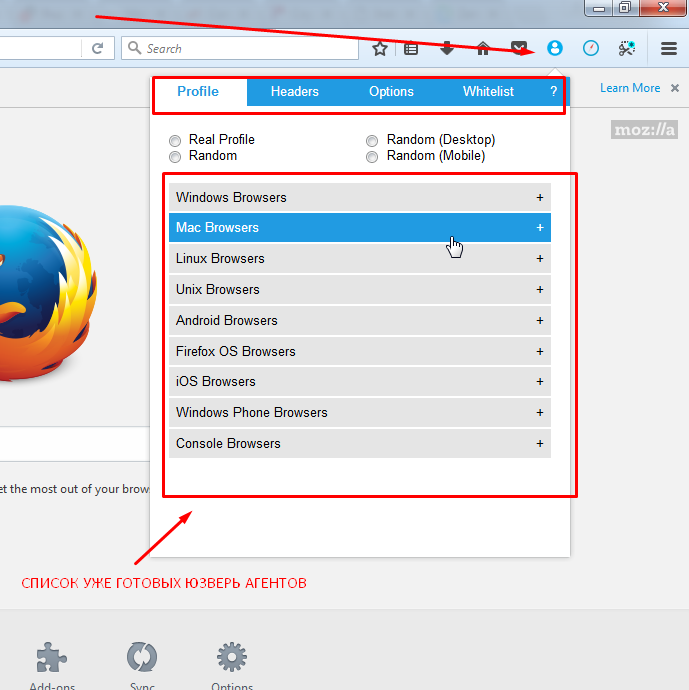The width and height of the screenshot is (689, 690).
Task: Open the hamburger menu button
Action: (x=668, y=48)
